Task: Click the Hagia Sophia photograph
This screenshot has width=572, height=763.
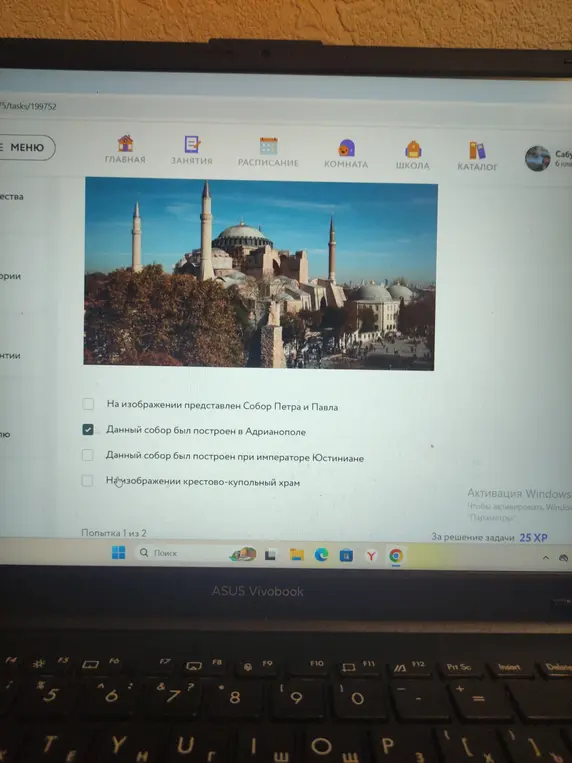Action: 260,274
